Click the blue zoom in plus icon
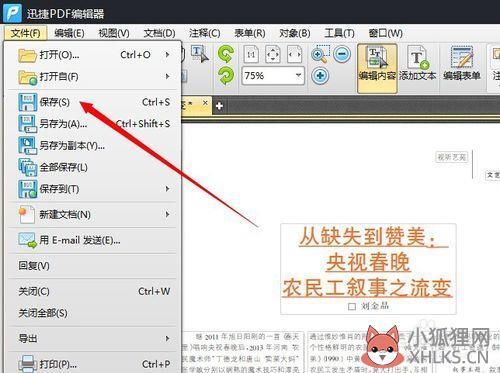Image resolution: width=500 pixels, height=373 pixels. click(x=320, y=76)
